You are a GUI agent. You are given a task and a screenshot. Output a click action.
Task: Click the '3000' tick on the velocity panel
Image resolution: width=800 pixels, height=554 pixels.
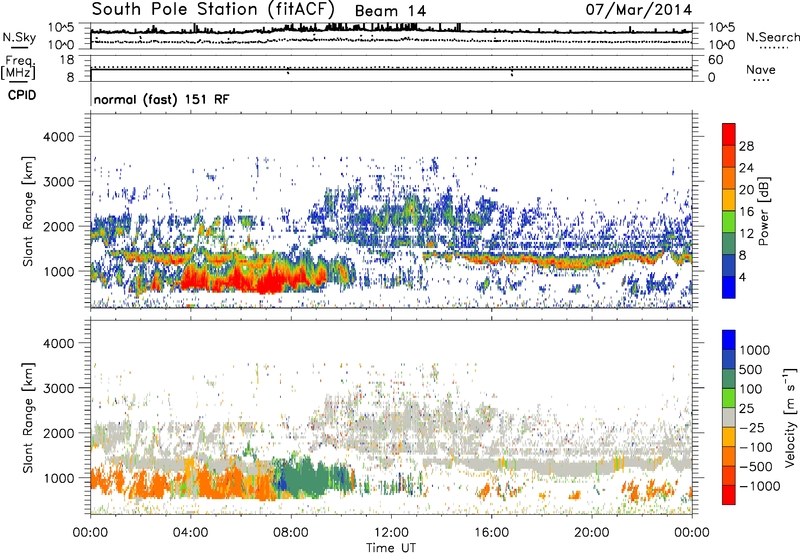pos(58,388)
